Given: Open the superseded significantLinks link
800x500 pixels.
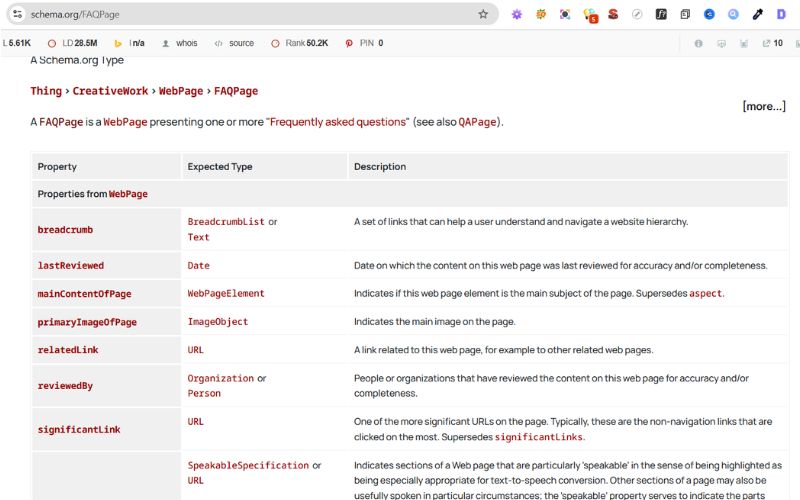Looking at the screenshot, I should [x=539, y=437].
